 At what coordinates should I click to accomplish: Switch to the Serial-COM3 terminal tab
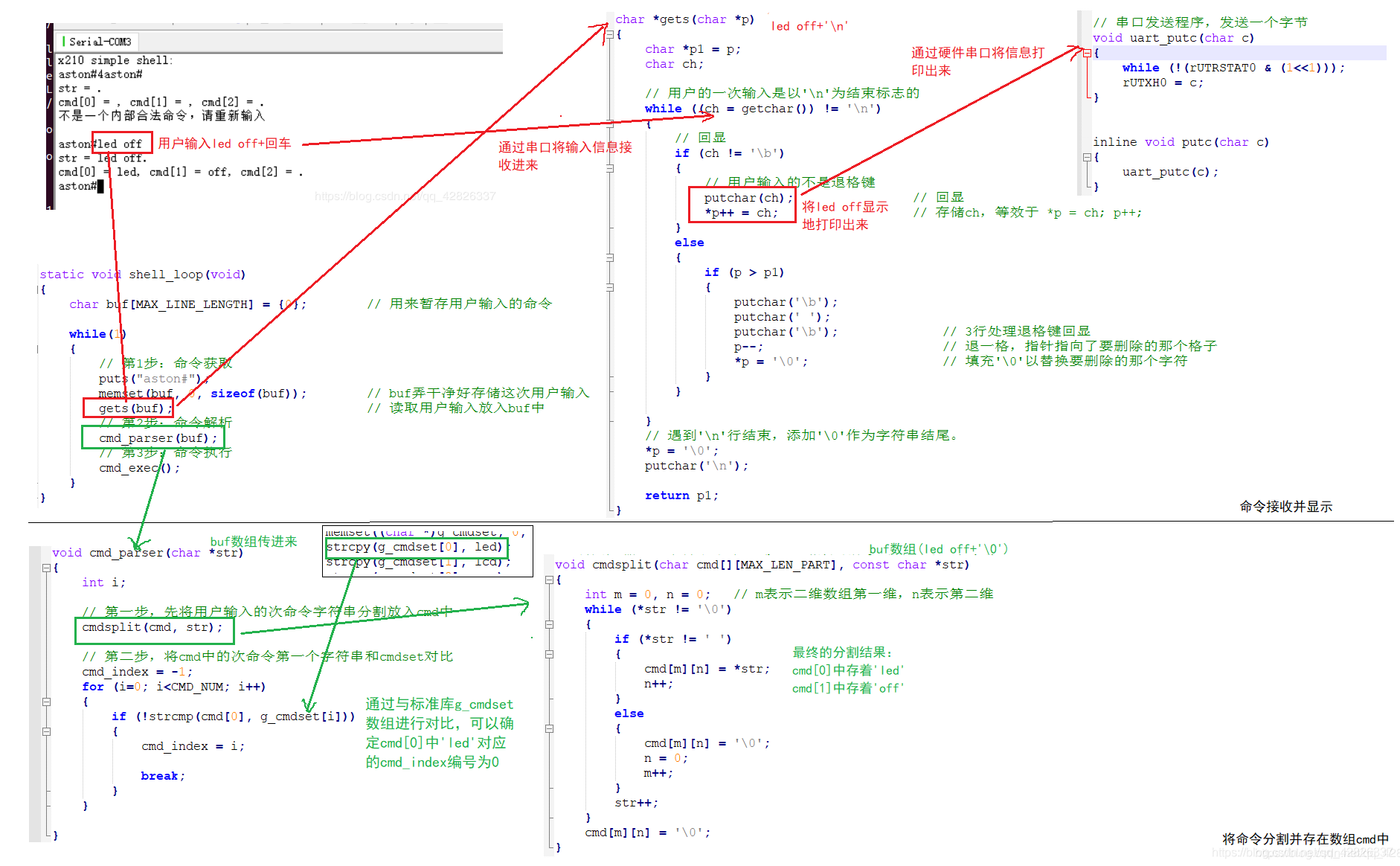99,42
